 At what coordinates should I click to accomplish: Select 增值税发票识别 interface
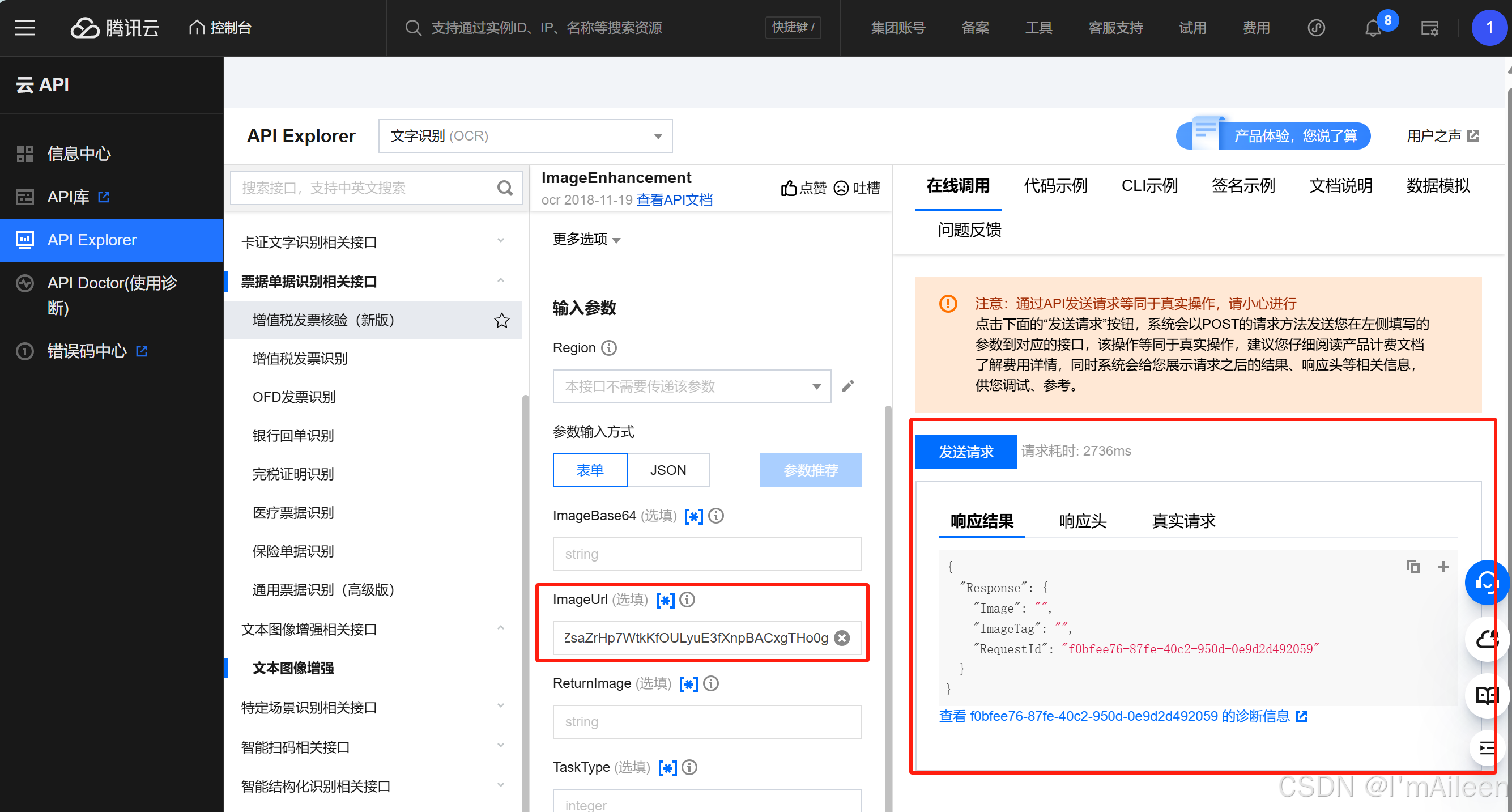tap(299, 358)
